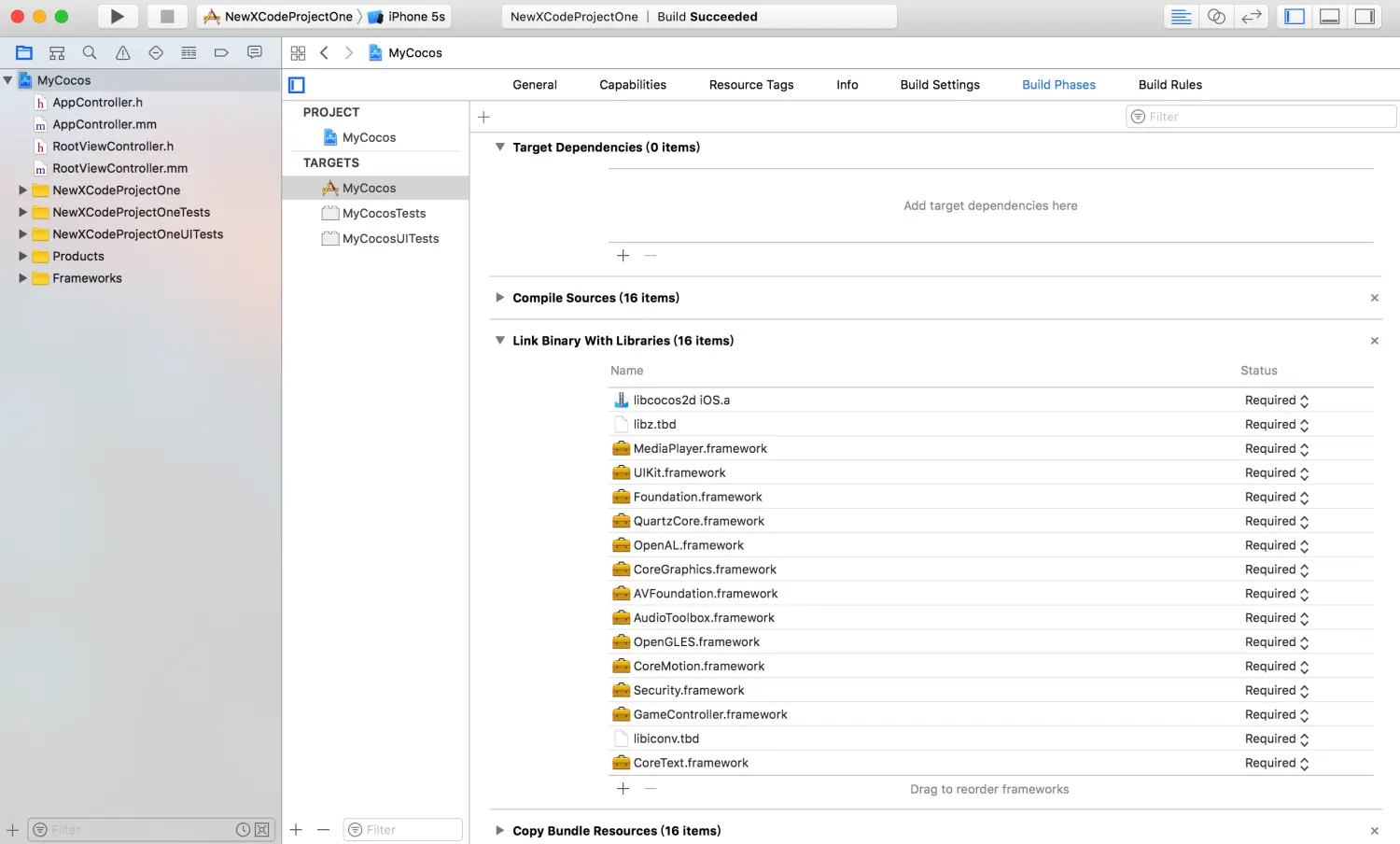Change status dropdown for CoreText.framework
This screenshot has height=844, width=1400.
1277,764
